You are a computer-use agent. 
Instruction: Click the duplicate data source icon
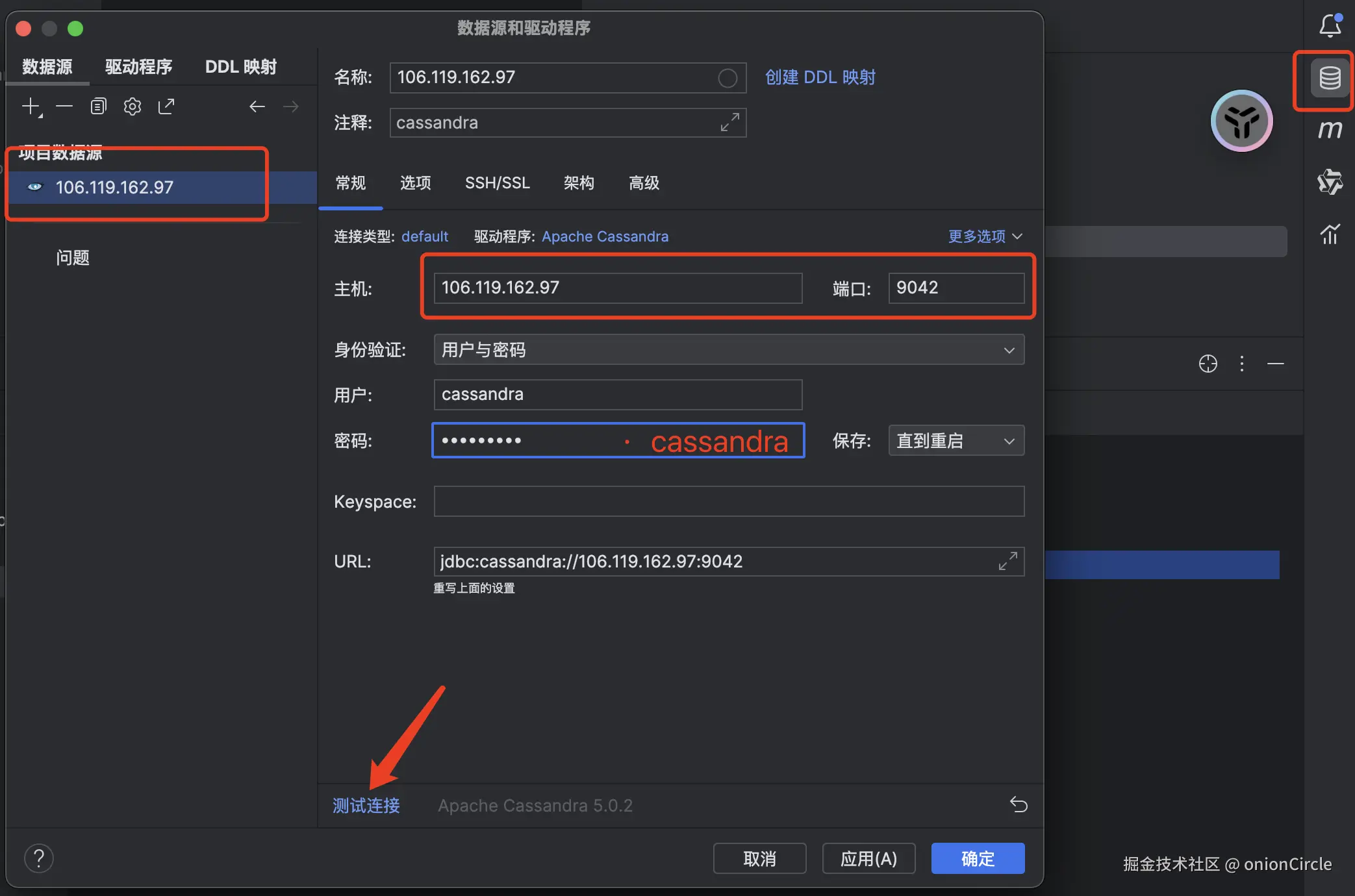tap(98, 106)
